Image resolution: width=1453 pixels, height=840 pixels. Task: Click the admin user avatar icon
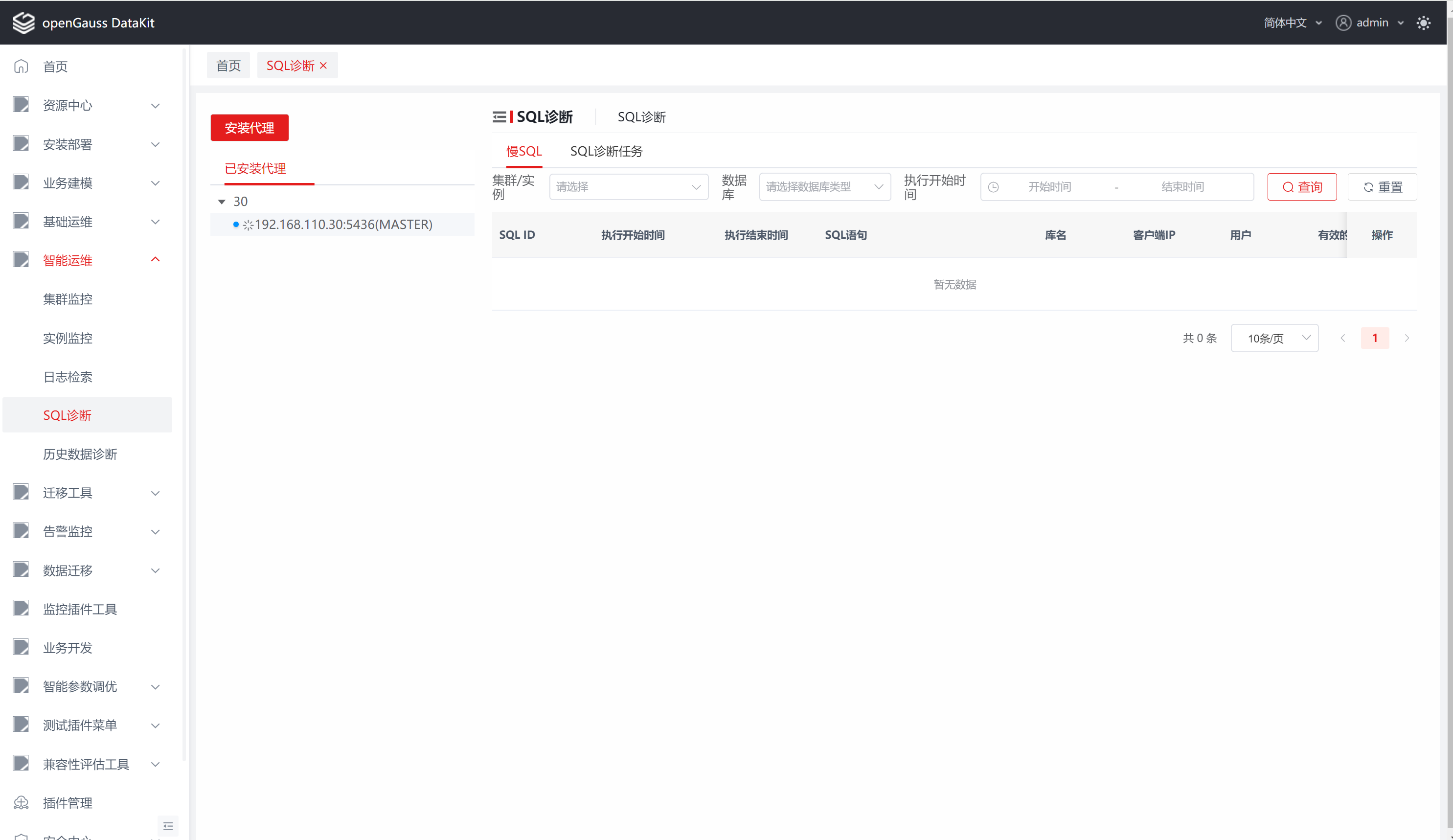tap(1343, 23)
